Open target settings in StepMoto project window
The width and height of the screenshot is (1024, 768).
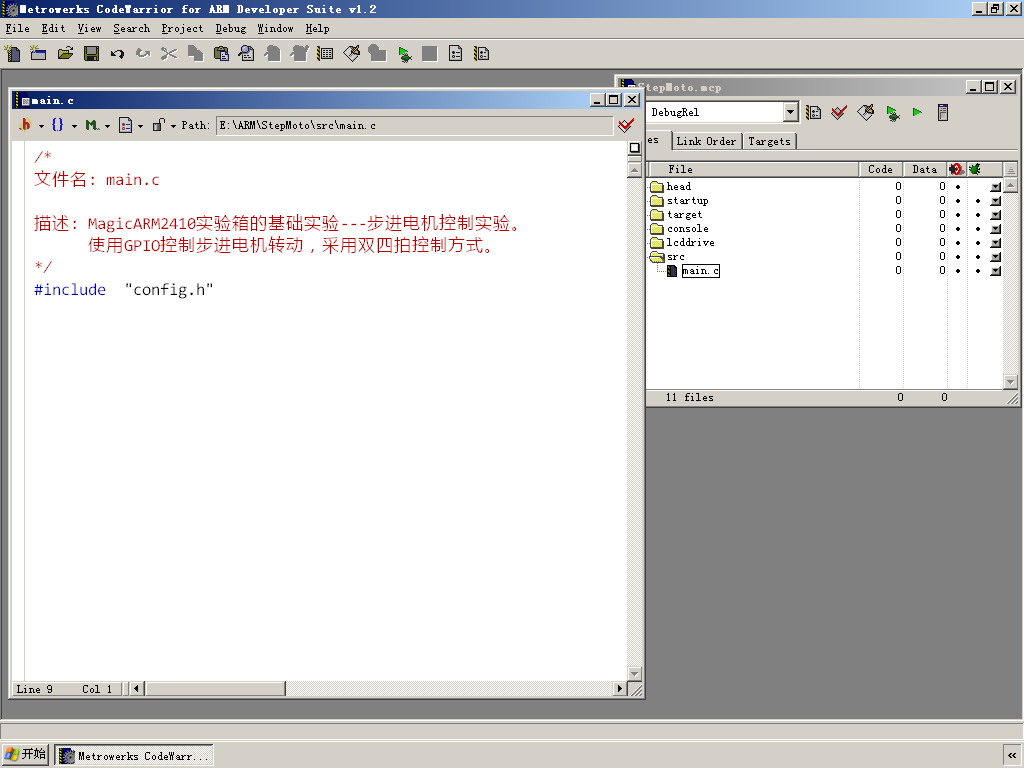click(813, 112)
